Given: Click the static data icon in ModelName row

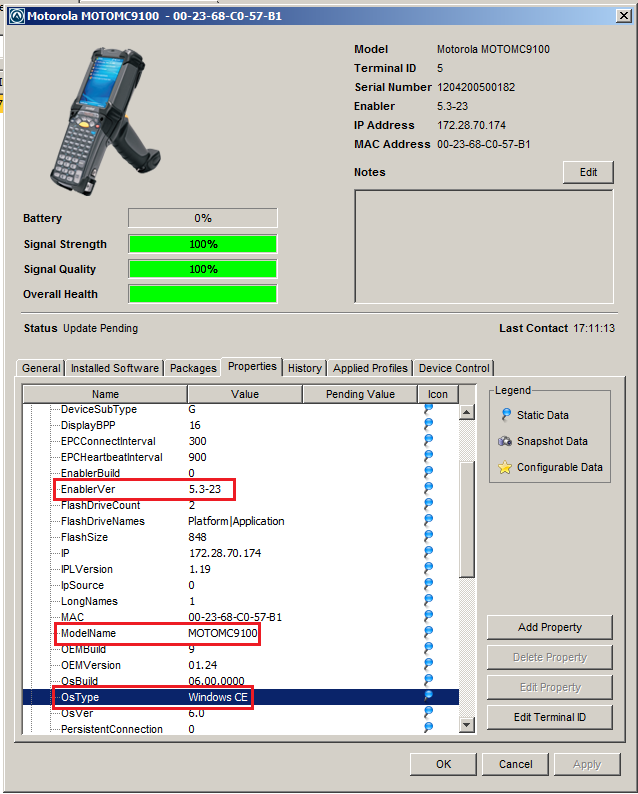Looking at the screenshot, I should coord(428,632).
